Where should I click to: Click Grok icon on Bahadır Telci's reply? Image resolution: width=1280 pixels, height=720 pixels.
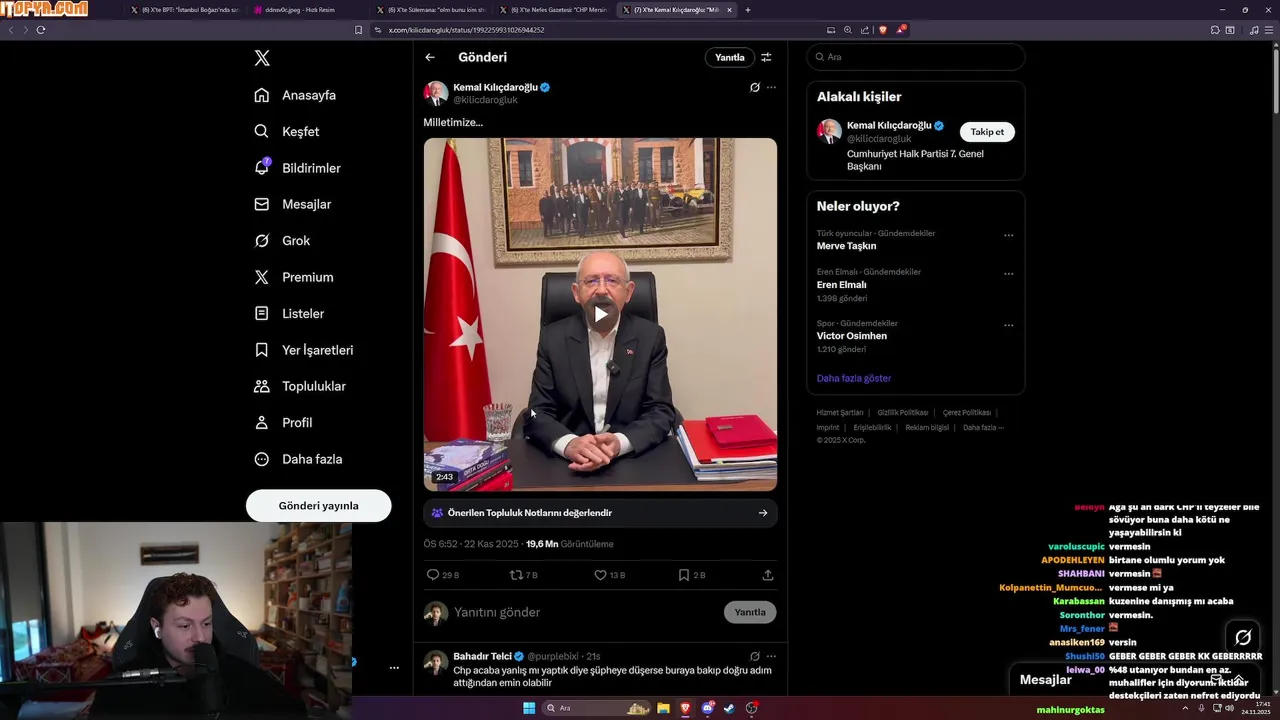click(755, 656)
